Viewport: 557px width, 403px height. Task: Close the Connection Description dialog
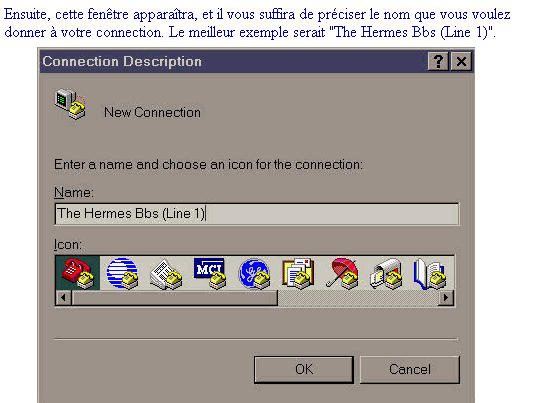pos(461,61)
